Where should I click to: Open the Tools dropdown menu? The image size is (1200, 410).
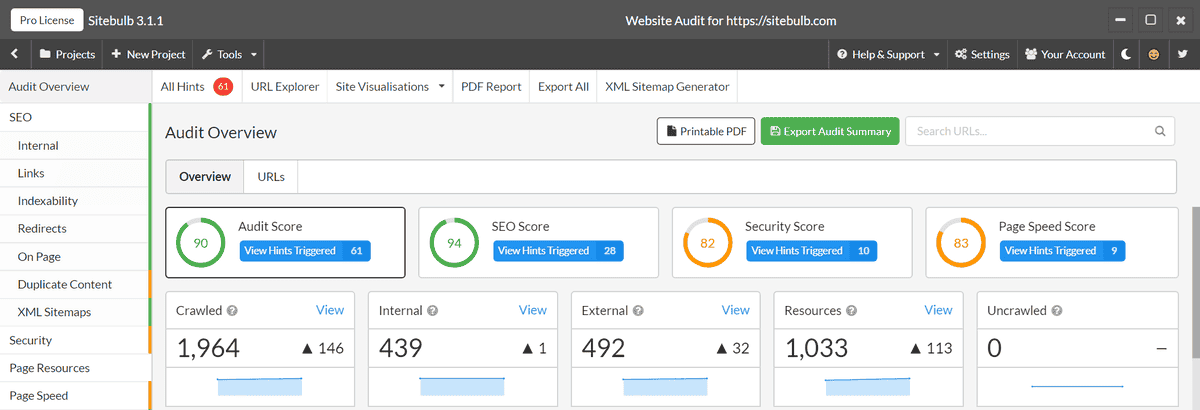coord(230,54)
